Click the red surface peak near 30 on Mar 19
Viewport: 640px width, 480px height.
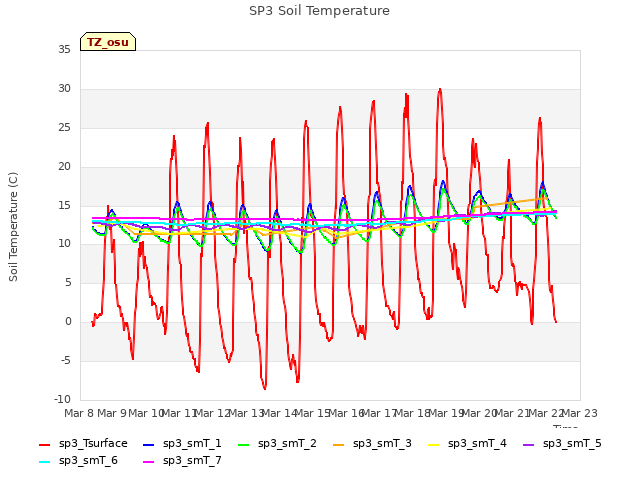pyautogui.click(x=440, y=89)
